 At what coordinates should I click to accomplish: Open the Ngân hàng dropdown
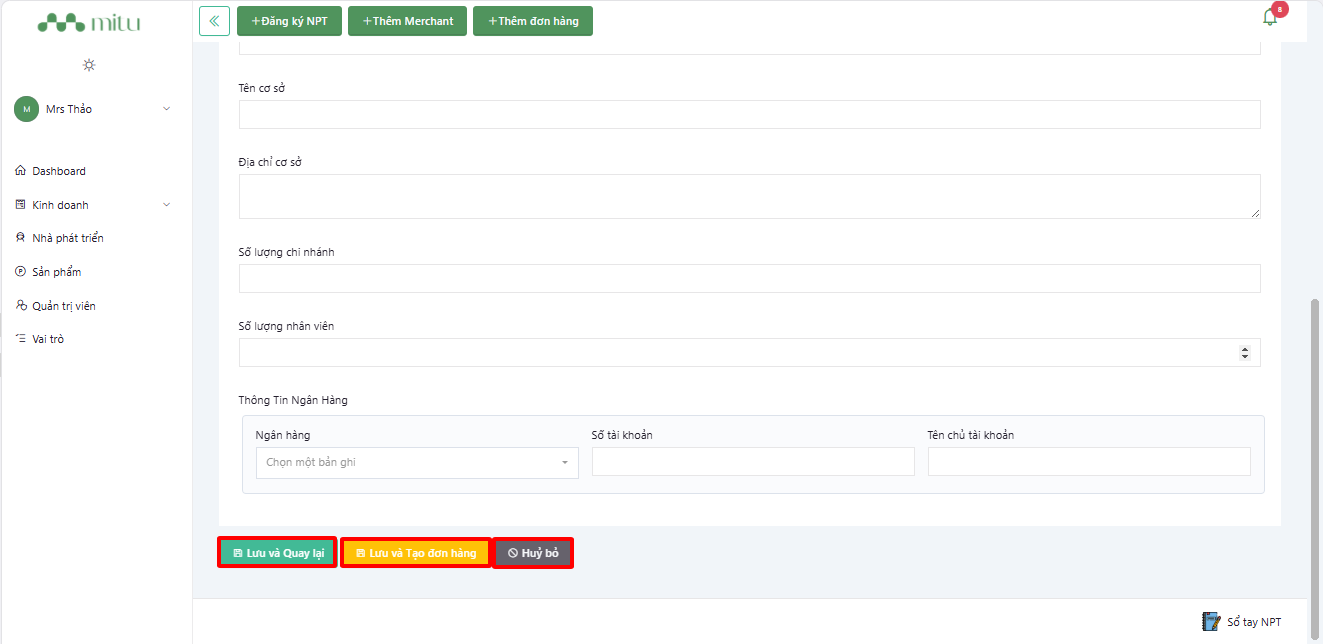pyautogui.click(x=417, y=463)
